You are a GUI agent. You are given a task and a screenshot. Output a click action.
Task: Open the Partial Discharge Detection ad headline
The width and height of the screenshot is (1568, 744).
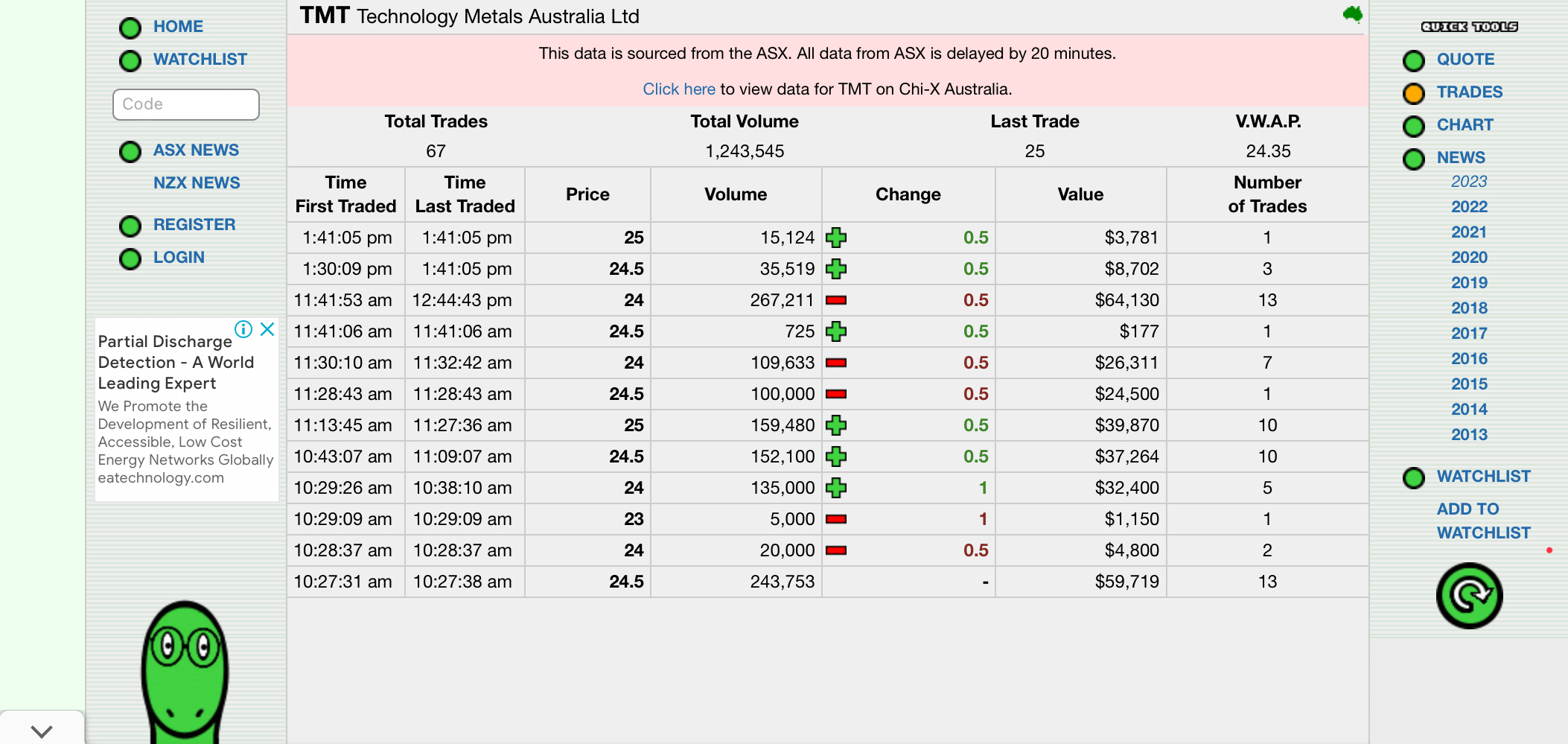(x=176, y=363)
